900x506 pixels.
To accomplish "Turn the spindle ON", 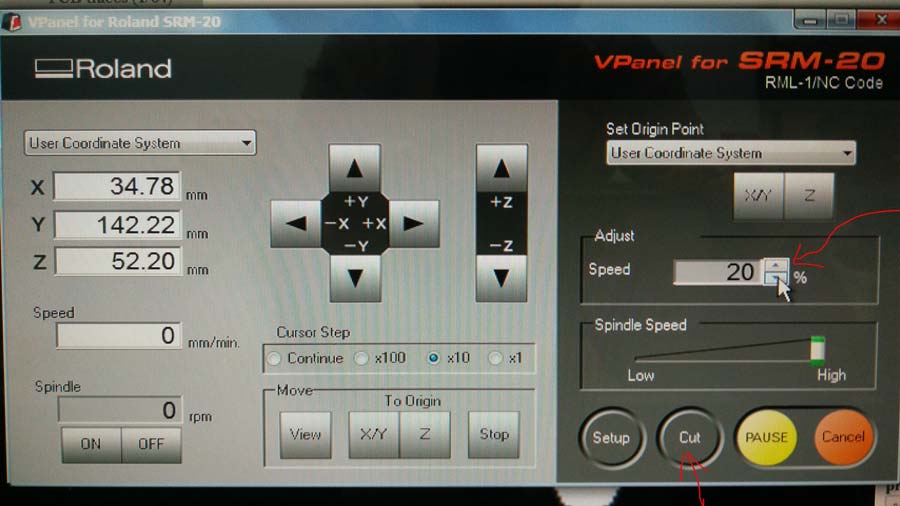I will coord(91,444).
